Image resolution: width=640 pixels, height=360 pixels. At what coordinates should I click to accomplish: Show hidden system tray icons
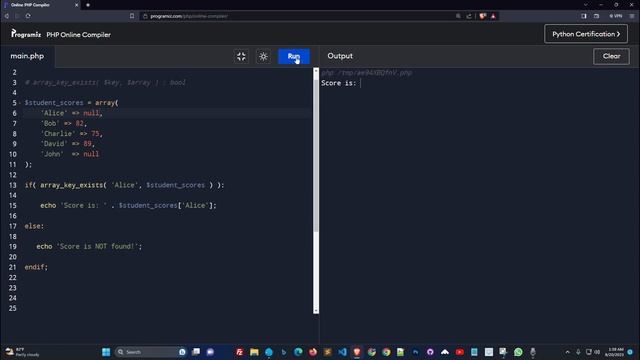[x=567, y=352]
